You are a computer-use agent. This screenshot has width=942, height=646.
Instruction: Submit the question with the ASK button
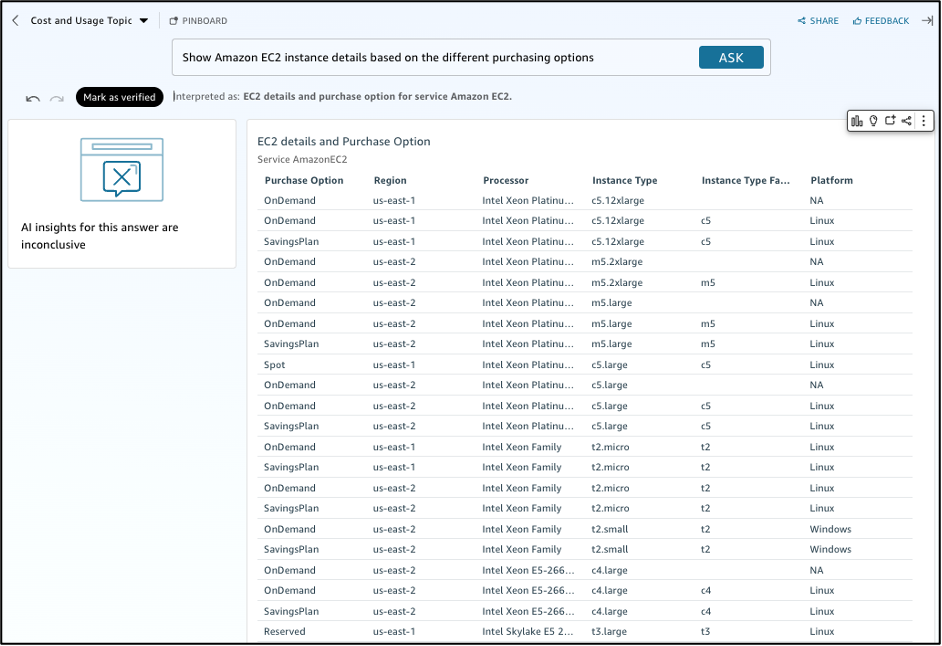[x=731, y=57]
